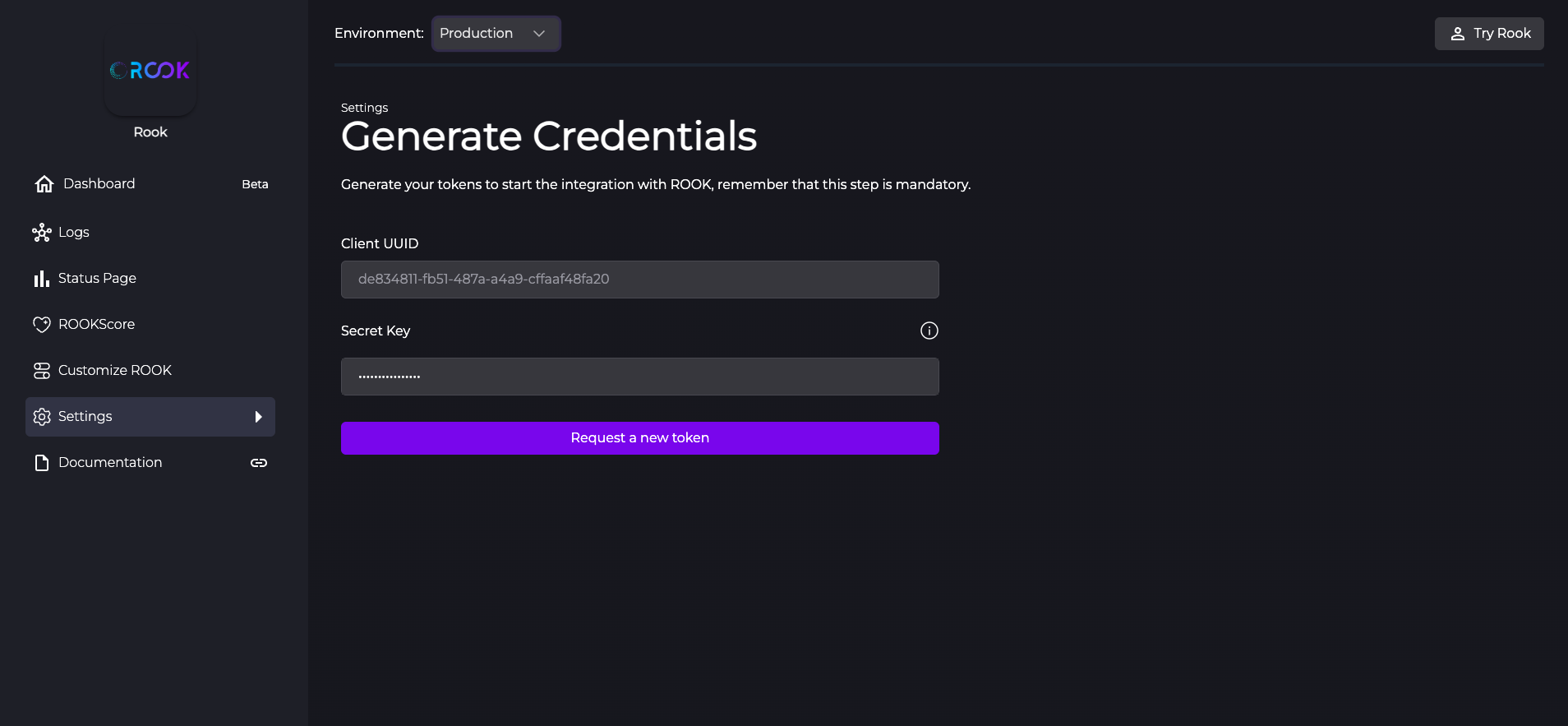Viewport: 1568px width, 726px height.
Task: Click the Dashboard home icon
Action: point(44,184)
